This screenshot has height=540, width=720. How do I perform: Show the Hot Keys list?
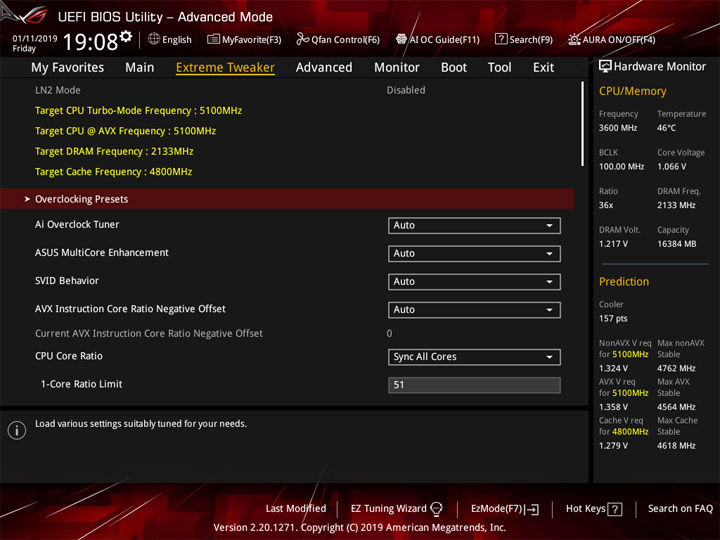[594, 509]
